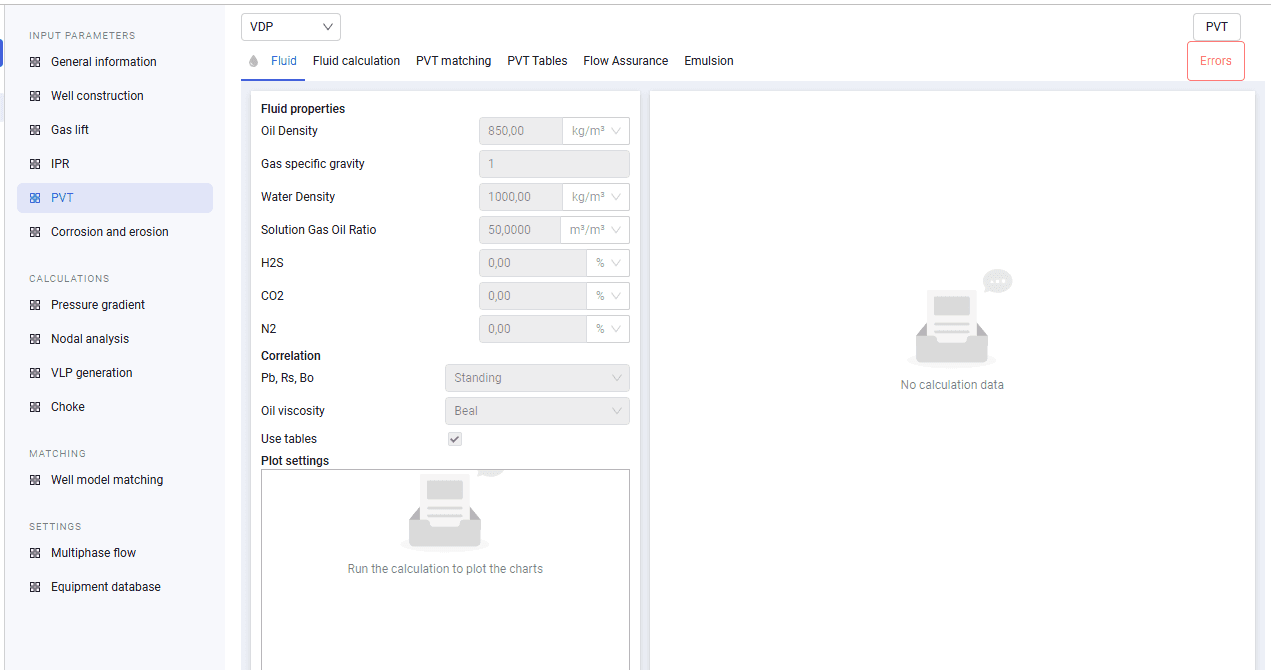Click the icon beside Corrosion and erosion
The height and width of the screenshot is (670, 1271).
click(x=35, y=232)
